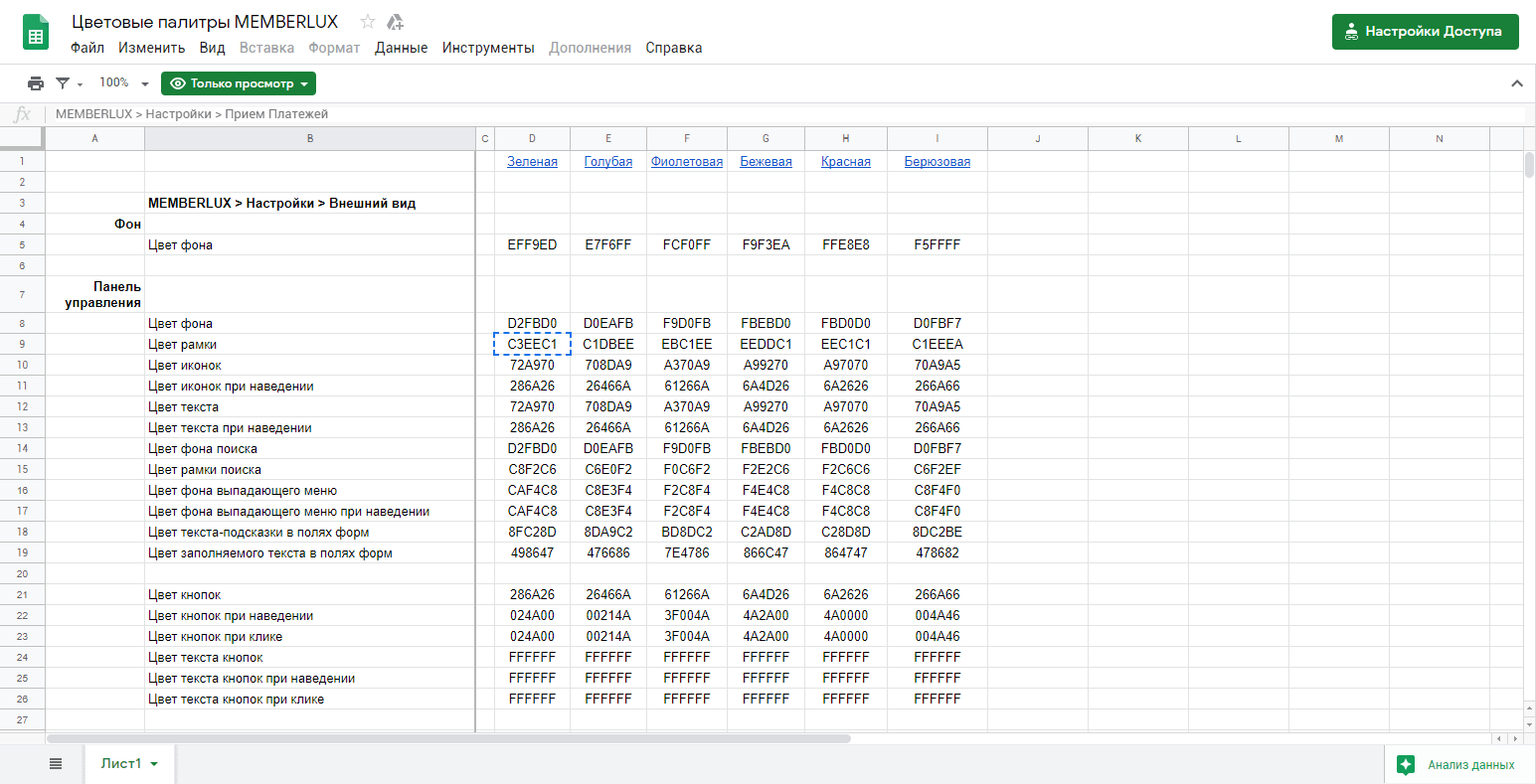Viewport: 1536px width, 784px height.
Task: Star this spreadsheet document
Action: point(368,22)
